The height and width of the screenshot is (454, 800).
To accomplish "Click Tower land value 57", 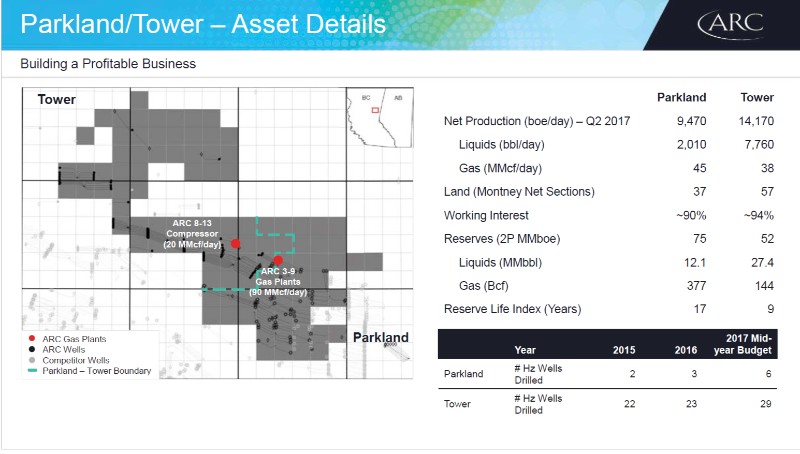I will pos(767,192).
